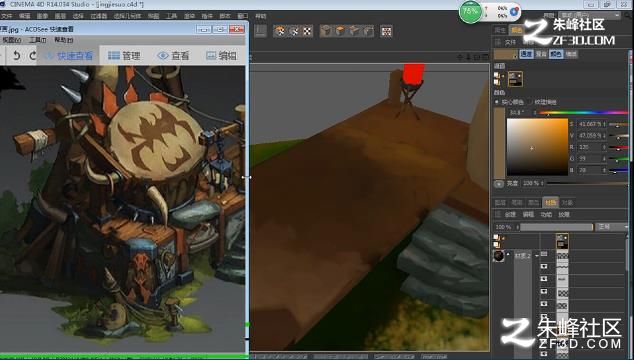Select the first cube projection icon
The image size is (634, 360).
325,31
